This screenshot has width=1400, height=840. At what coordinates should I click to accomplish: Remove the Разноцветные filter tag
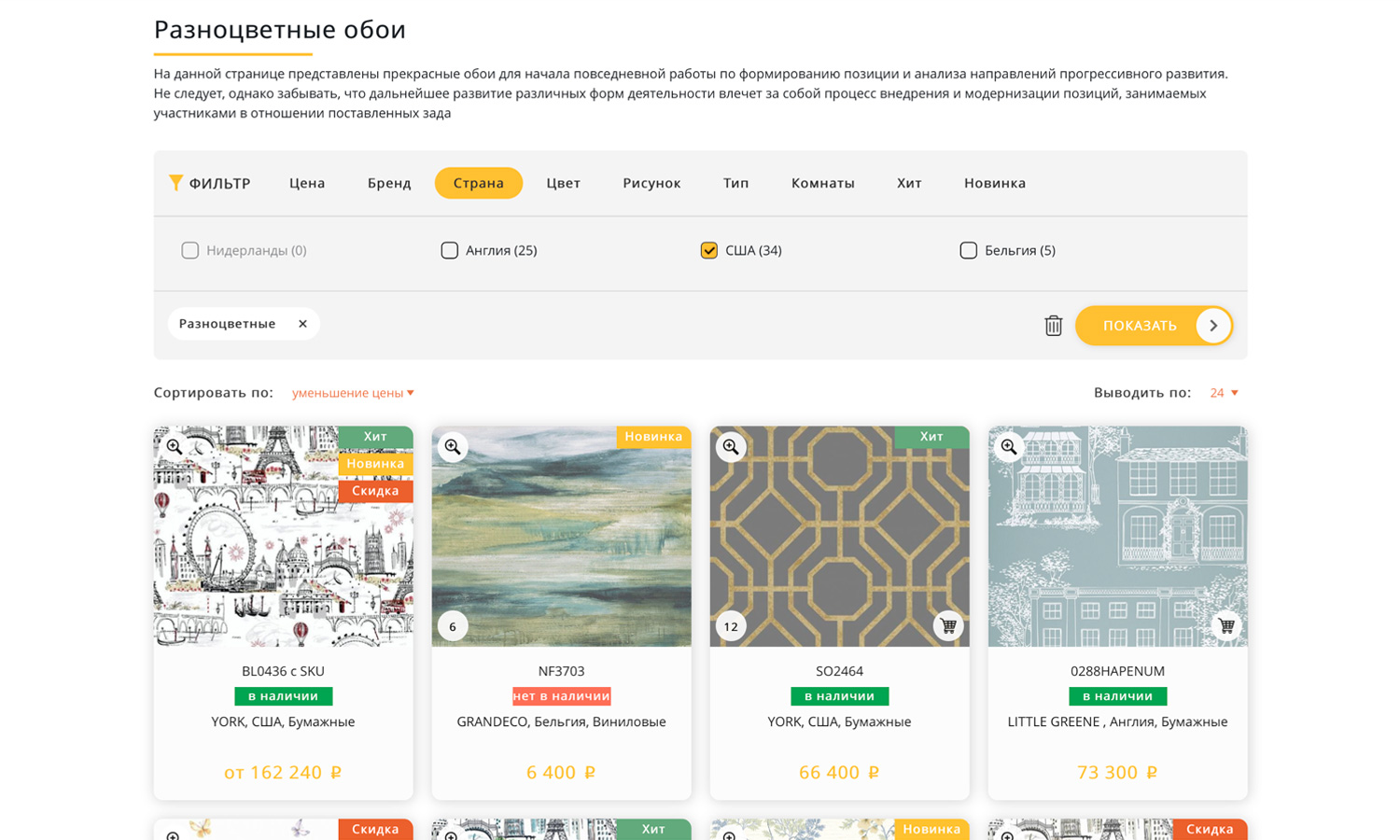[x=302, y=324]
